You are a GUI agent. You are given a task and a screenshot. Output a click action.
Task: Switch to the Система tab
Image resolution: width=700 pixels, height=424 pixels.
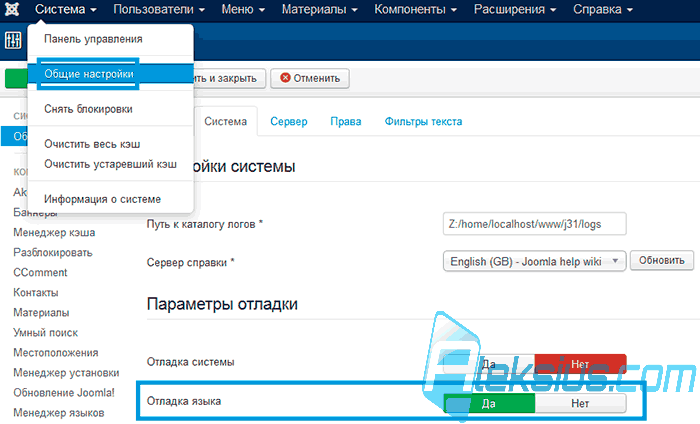(225, 121)
